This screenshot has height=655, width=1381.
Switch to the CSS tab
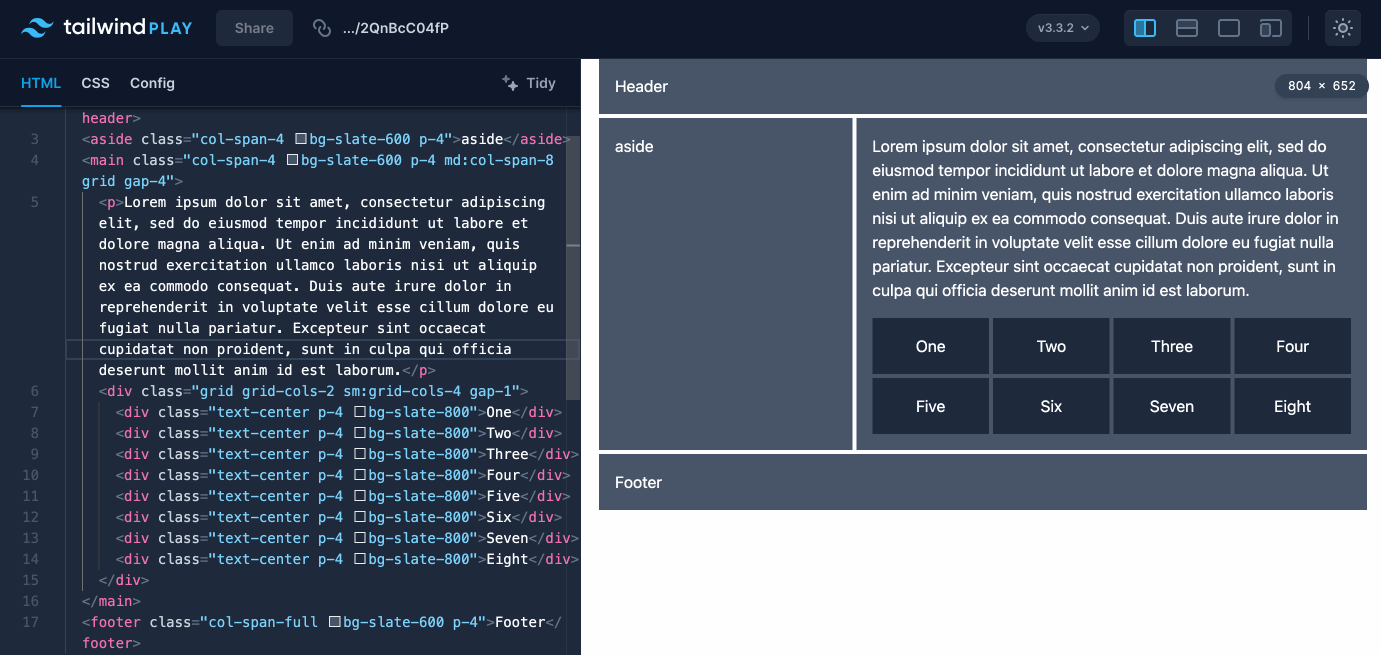tap(95, 83)
